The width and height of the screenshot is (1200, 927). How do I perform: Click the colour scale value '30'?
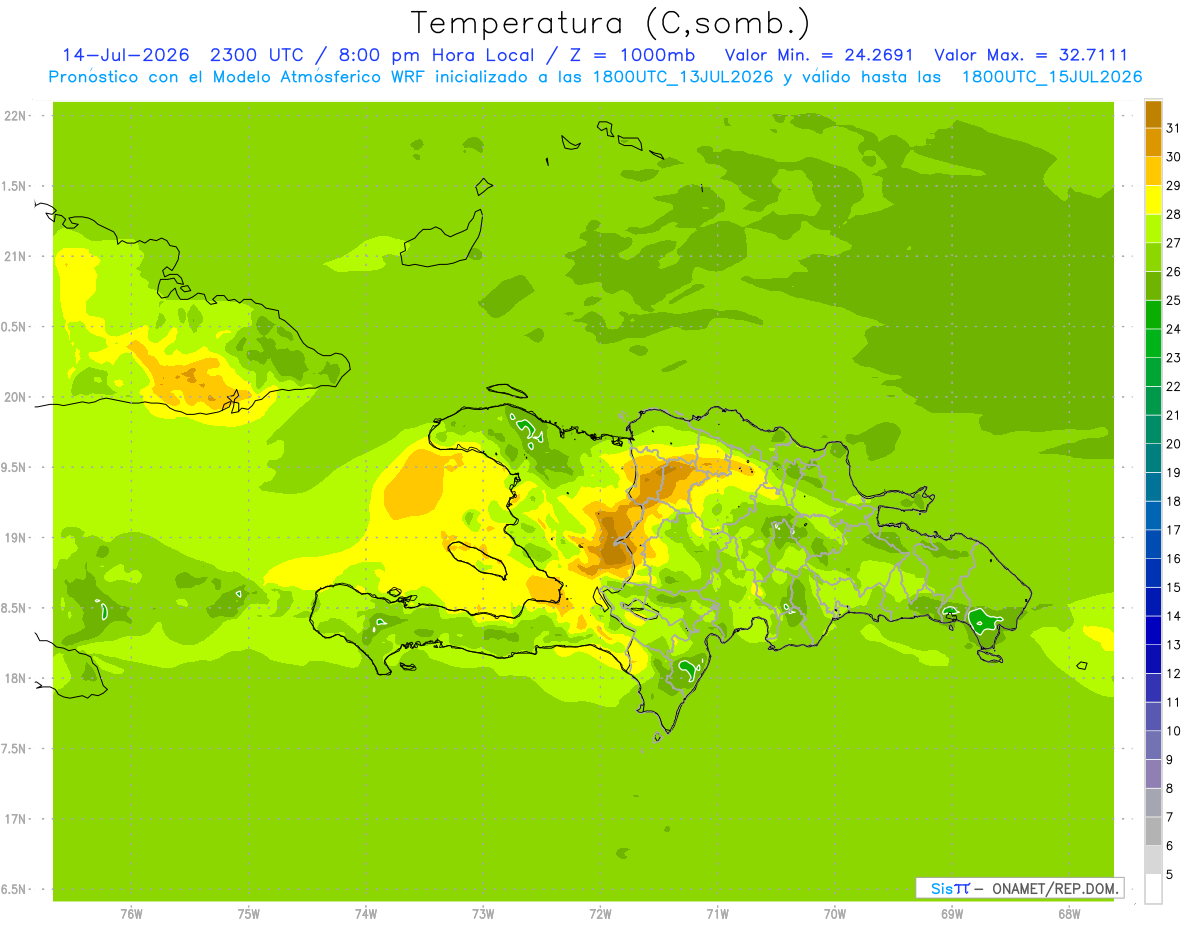pyautogui.click(x=1174, y=157)
